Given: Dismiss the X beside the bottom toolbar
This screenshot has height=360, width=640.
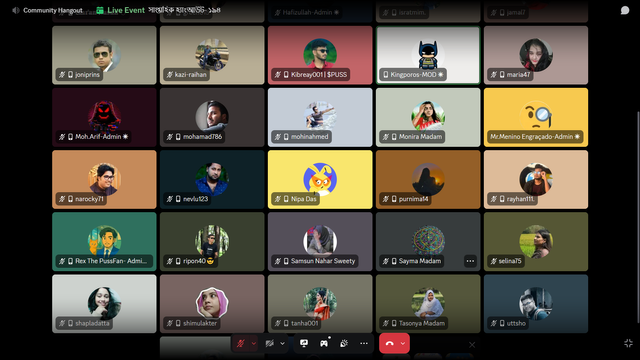Looking at the screenshot, I should pyautogui.click(x=472, y=345).
